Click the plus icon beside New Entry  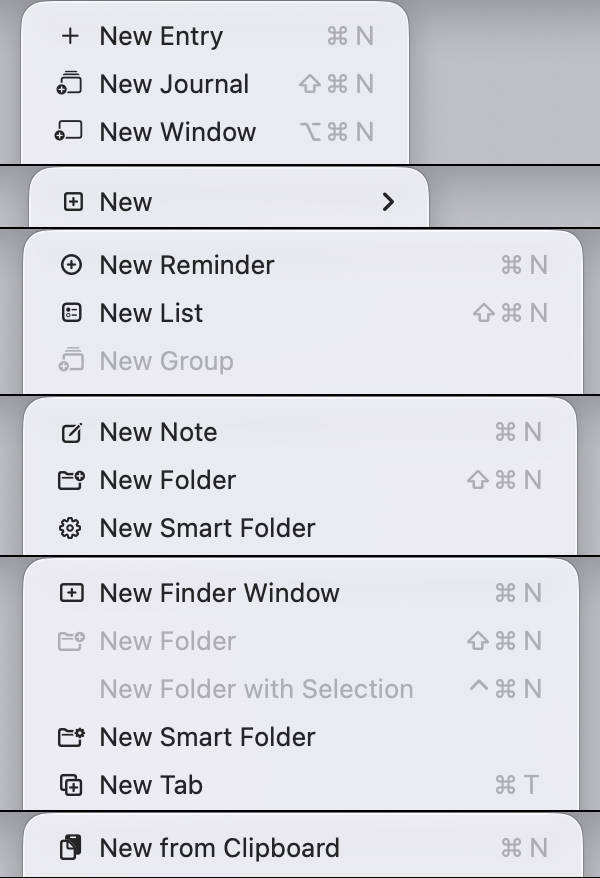click(x=70, y=36)
